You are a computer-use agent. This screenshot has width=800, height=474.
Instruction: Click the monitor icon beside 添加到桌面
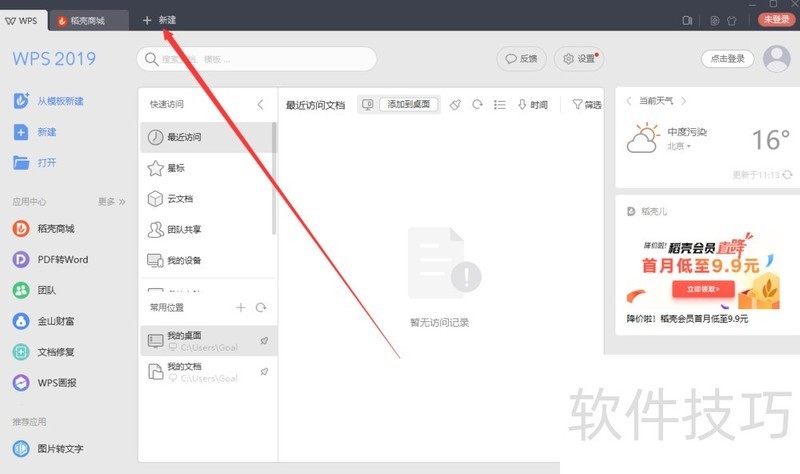tap(368, 105)
